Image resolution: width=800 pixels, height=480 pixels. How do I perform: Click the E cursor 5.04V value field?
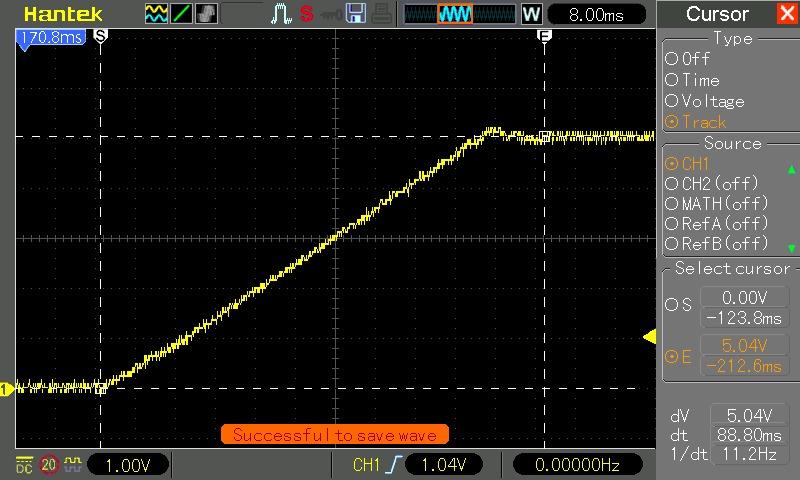744,345
